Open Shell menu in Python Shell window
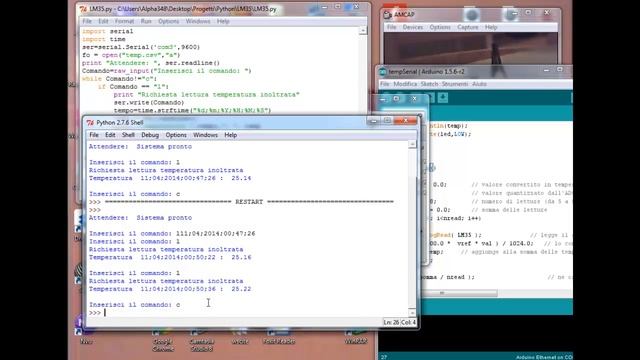Screen dimensions: 640x360 [128, 135]
